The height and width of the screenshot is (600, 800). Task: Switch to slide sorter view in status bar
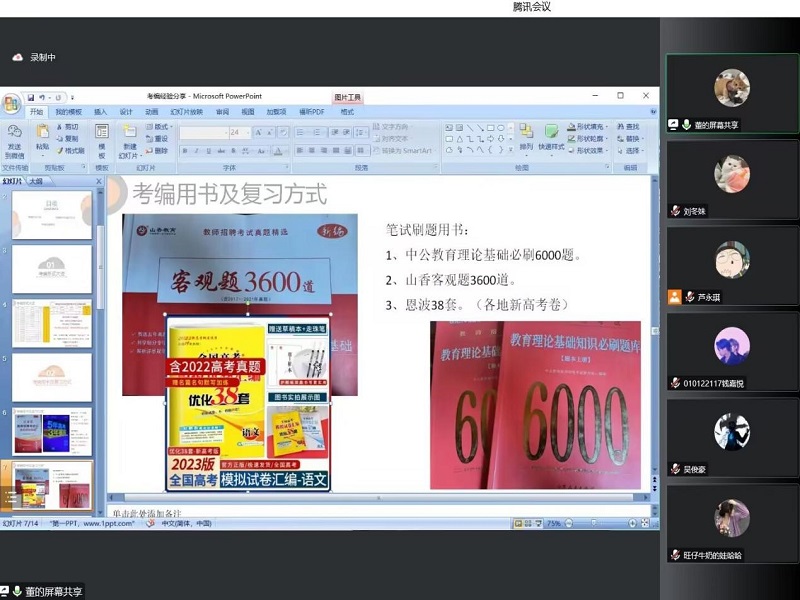click(528, 523)
